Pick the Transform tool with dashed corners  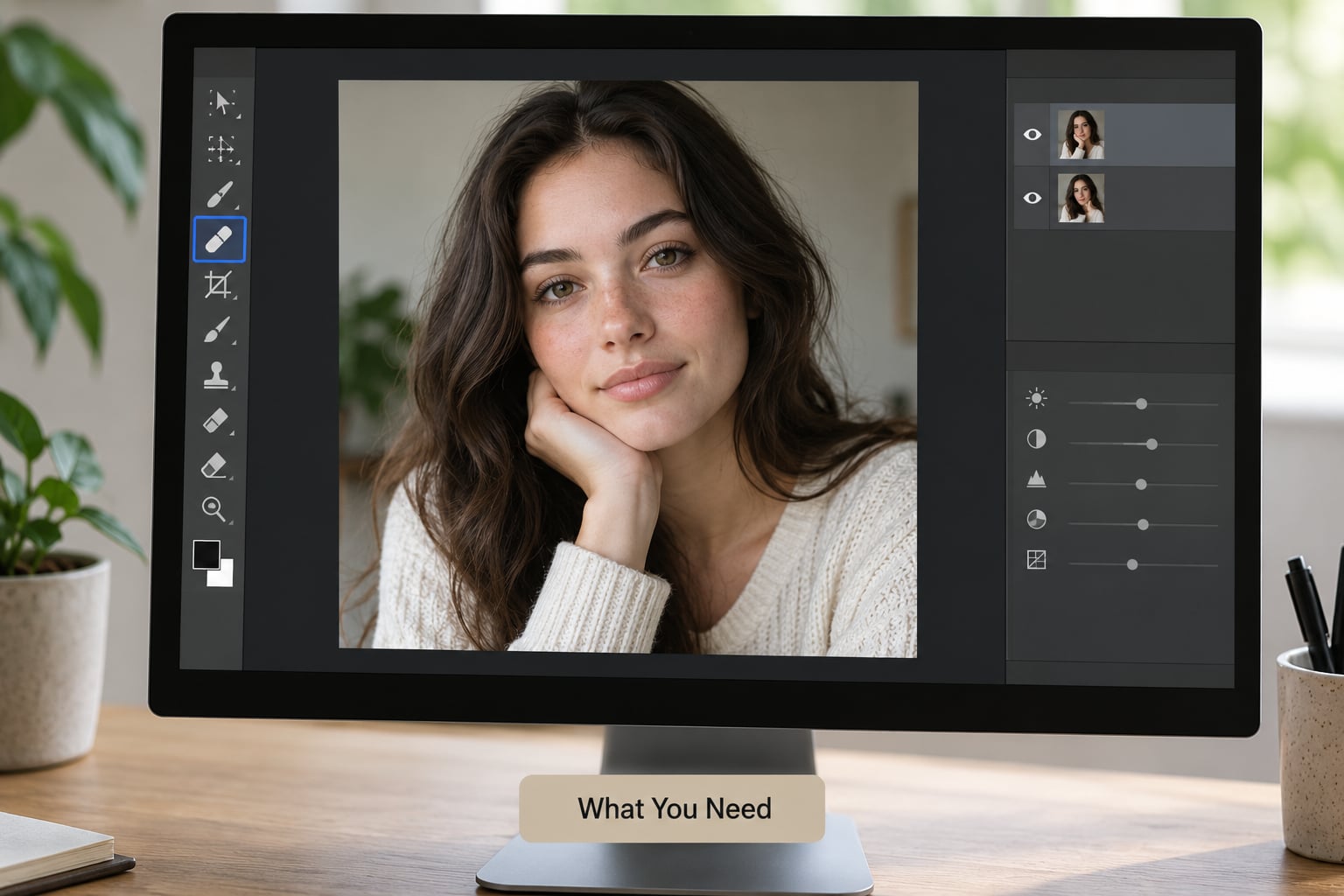coord(220,149)
